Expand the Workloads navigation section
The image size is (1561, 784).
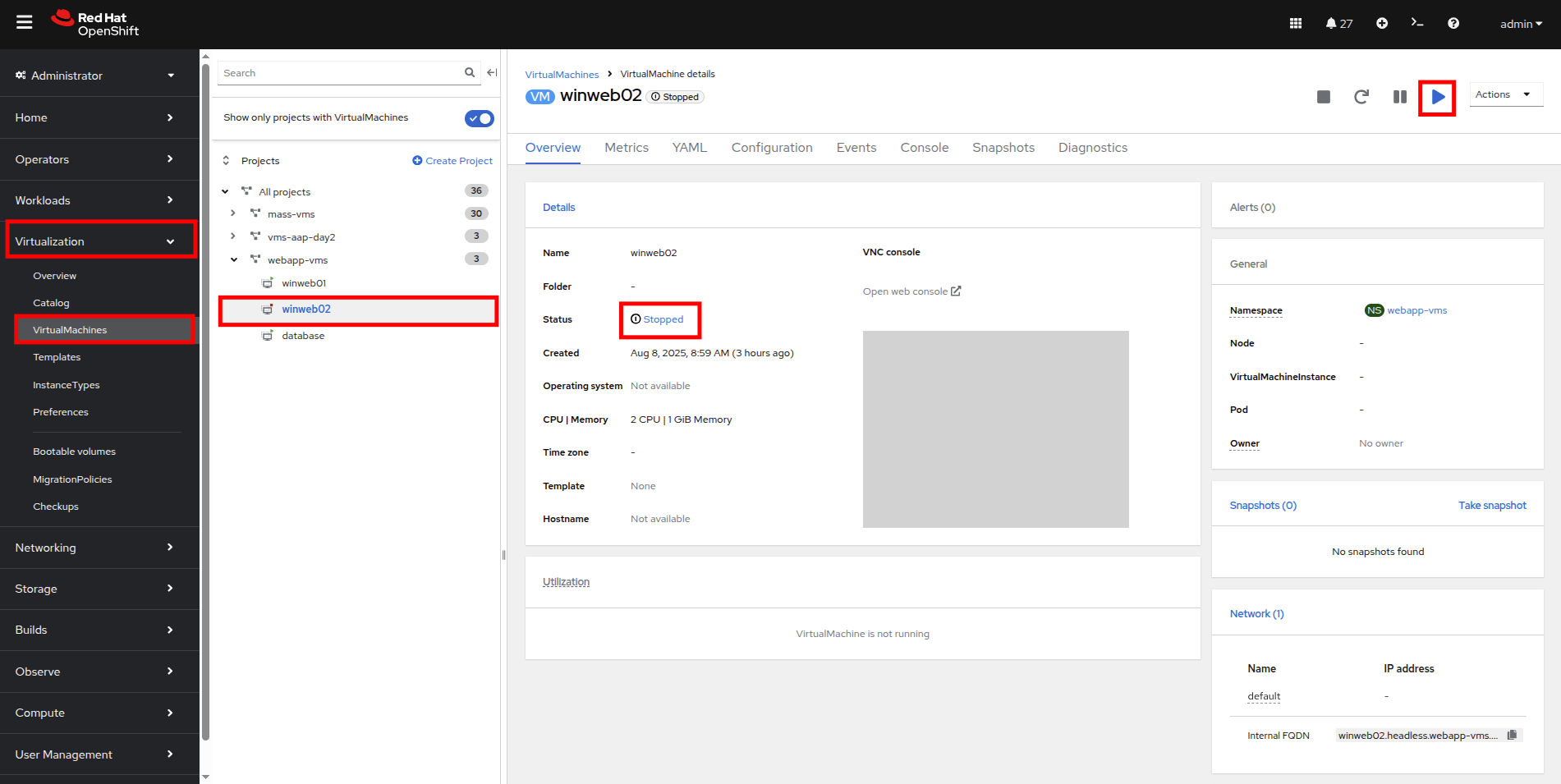pyautogui.click(x=99, y=200)
